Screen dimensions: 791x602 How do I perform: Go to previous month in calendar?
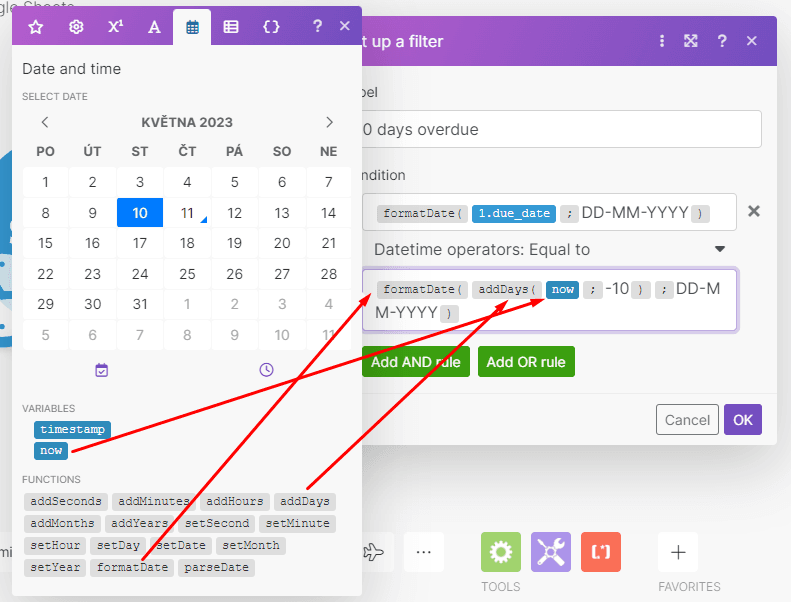click(45, 122)
